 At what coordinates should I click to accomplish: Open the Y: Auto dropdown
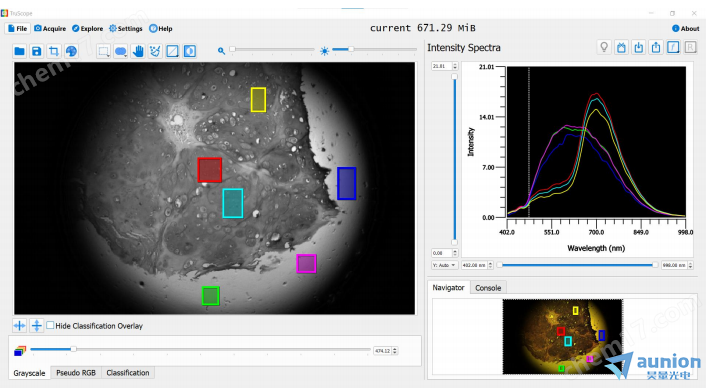[x=444, y=265]
